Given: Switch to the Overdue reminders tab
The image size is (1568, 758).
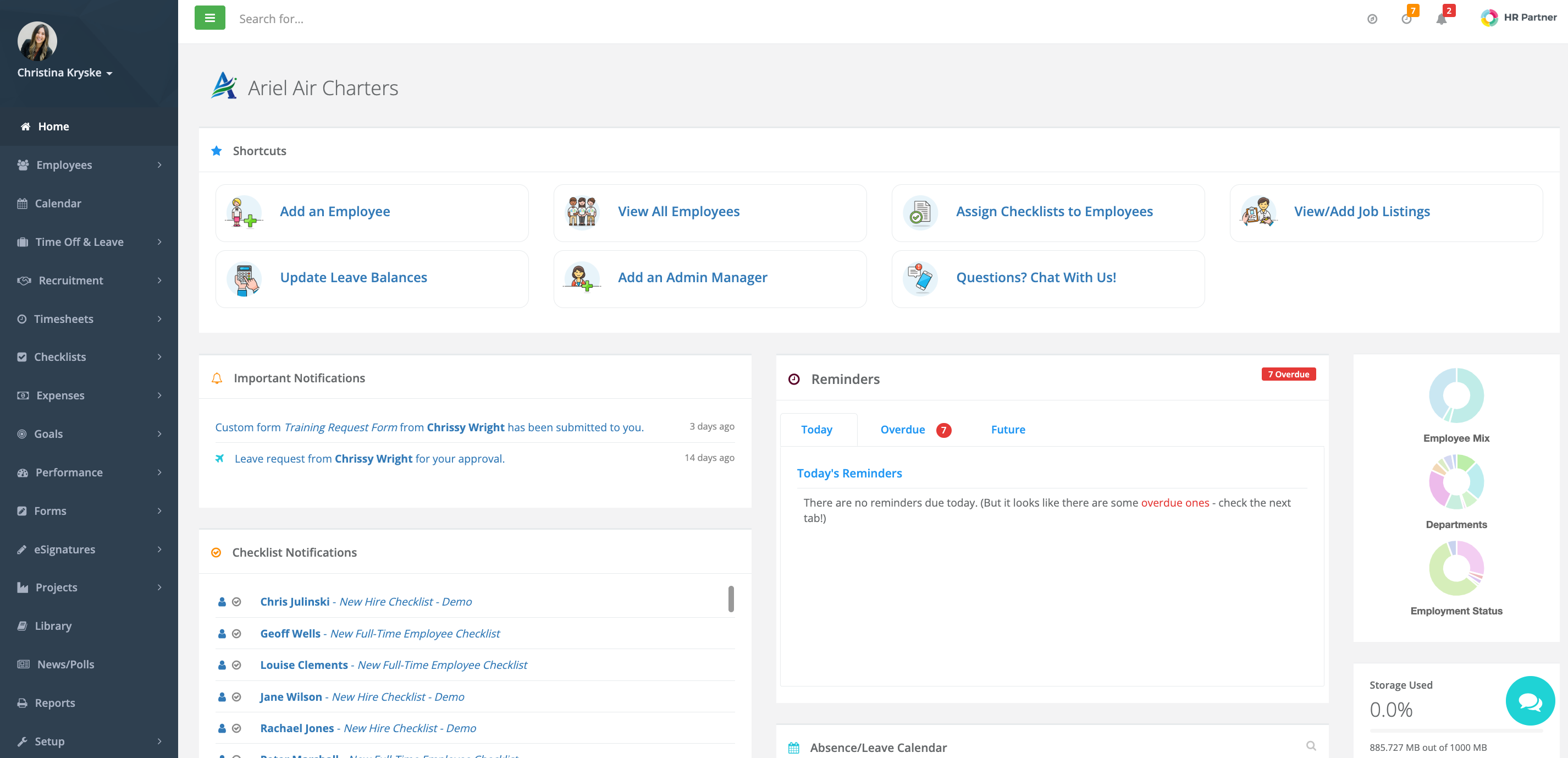Looking at the screenshot, I should [903, 430].
